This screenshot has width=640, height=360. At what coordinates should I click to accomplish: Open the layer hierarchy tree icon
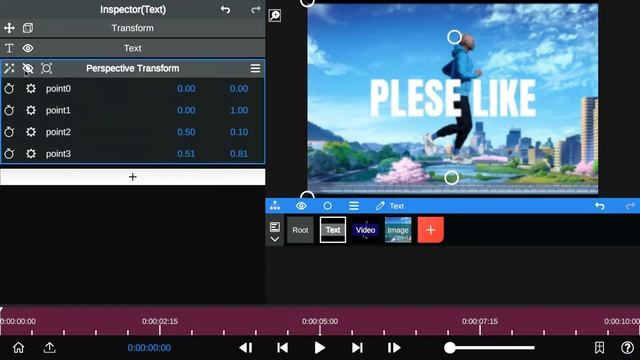(x=275, y=206)
